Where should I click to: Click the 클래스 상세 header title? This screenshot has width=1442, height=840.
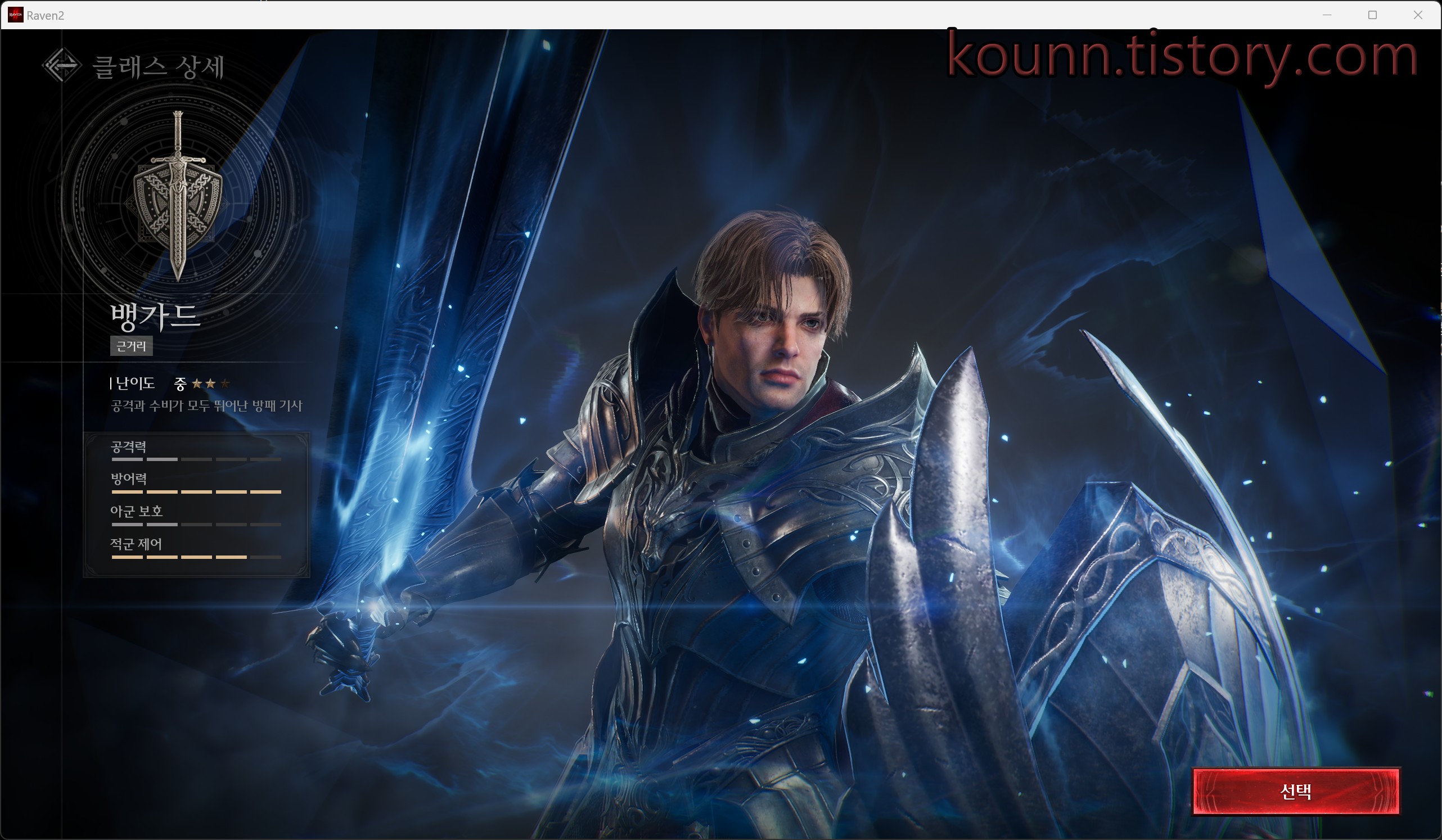click(159, 67)
